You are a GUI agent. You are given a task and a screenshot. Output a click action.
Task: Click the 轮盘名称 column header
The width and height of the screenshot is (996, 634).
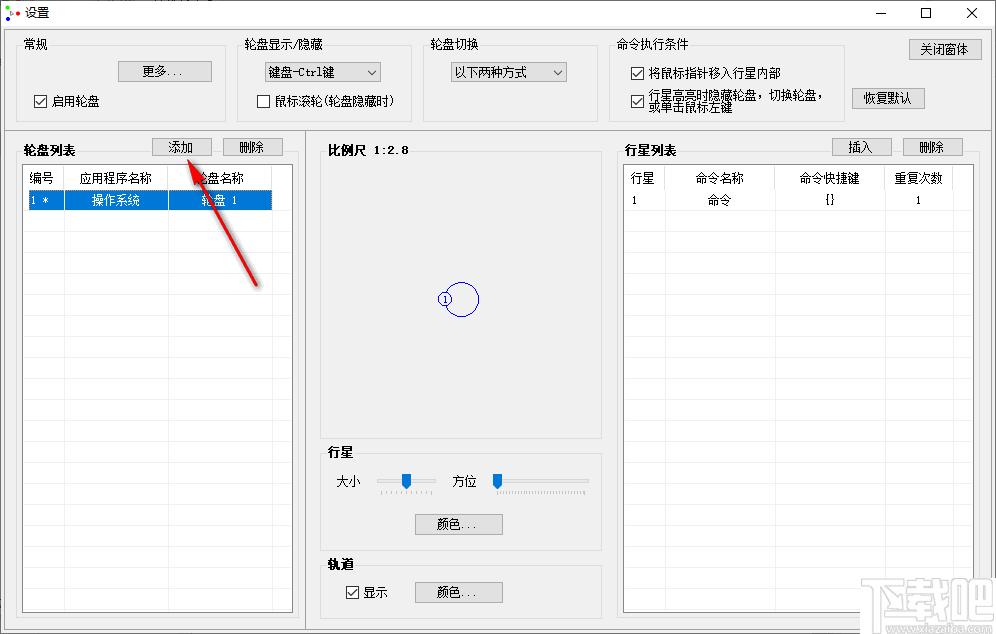pyautogui.click(x=220, y=178)
